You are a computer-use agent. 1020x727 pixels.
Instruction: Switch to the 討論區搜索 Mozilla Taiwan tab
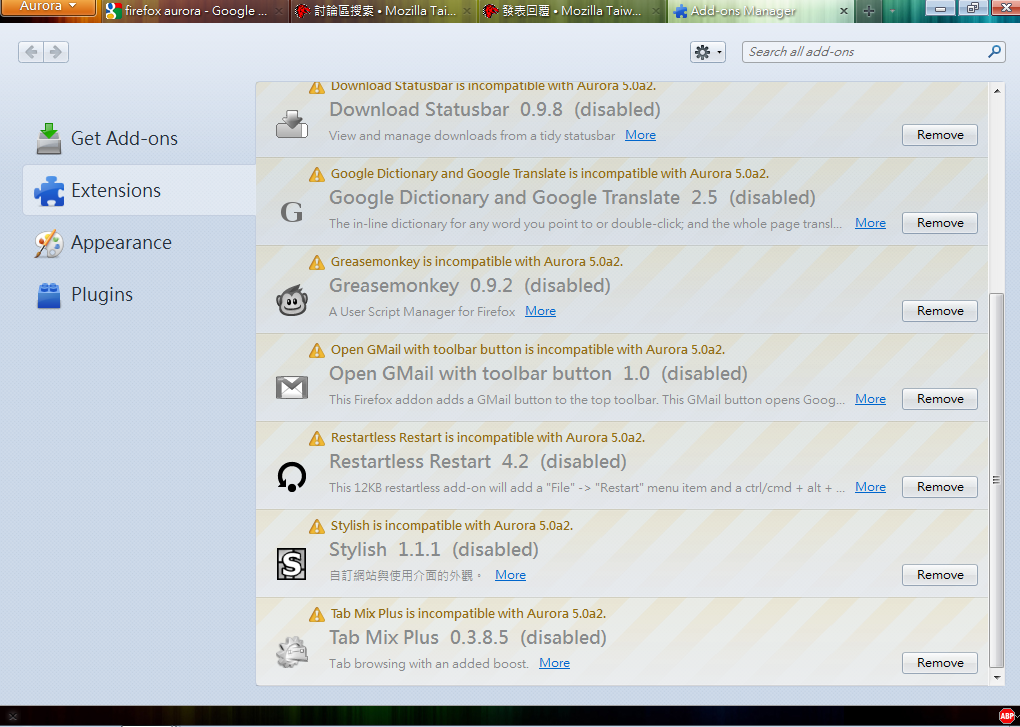point(384,11)
